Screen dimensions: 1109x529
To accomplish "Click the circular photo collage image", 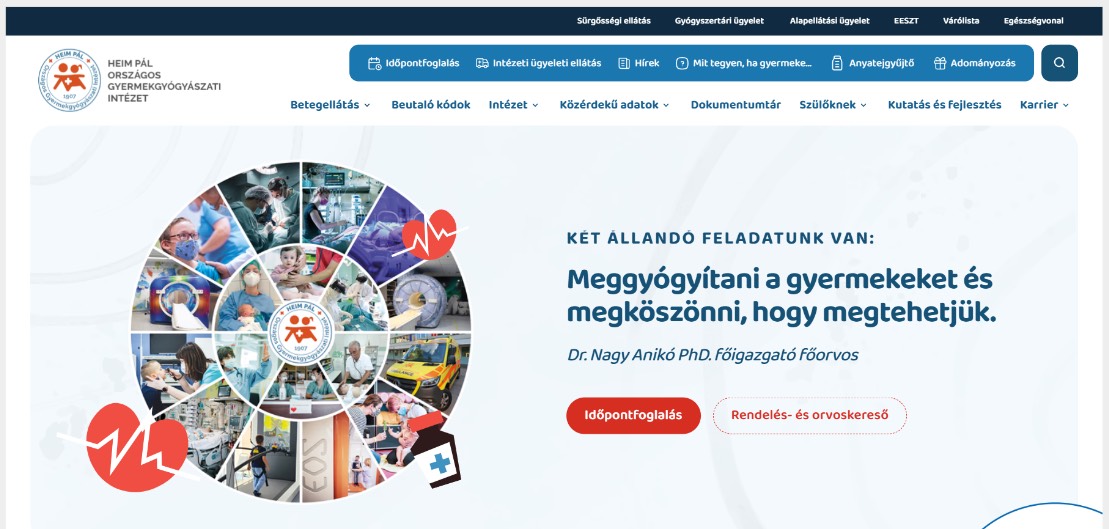I will point(301,332).
